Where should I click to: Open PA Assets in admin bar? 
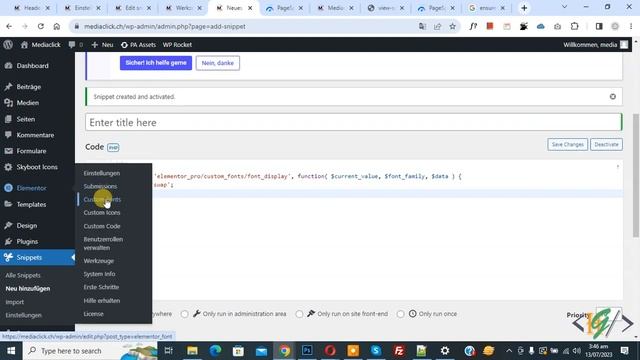tap(138, 44)
